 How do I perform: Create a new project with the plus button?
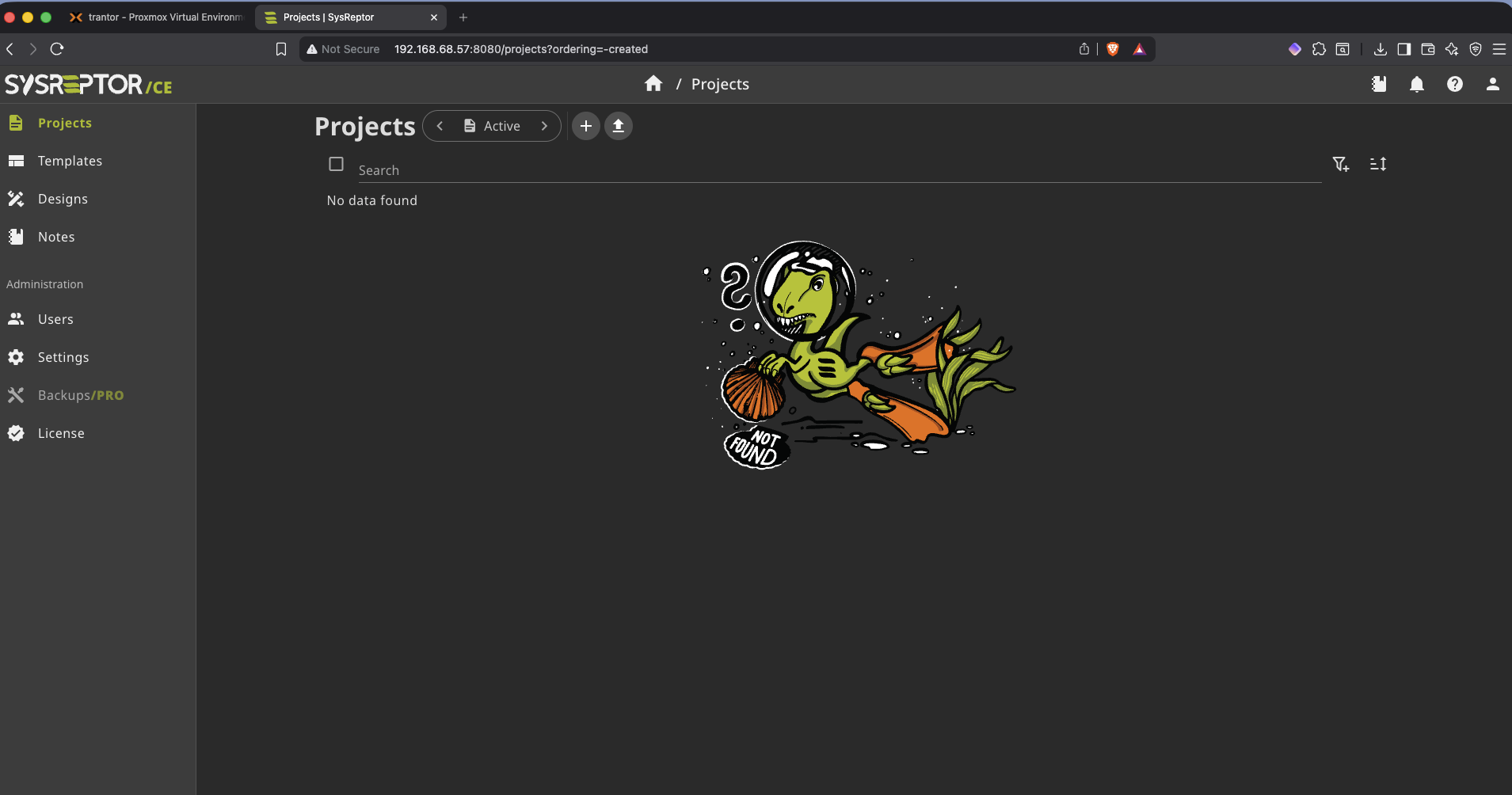point(585,126)
